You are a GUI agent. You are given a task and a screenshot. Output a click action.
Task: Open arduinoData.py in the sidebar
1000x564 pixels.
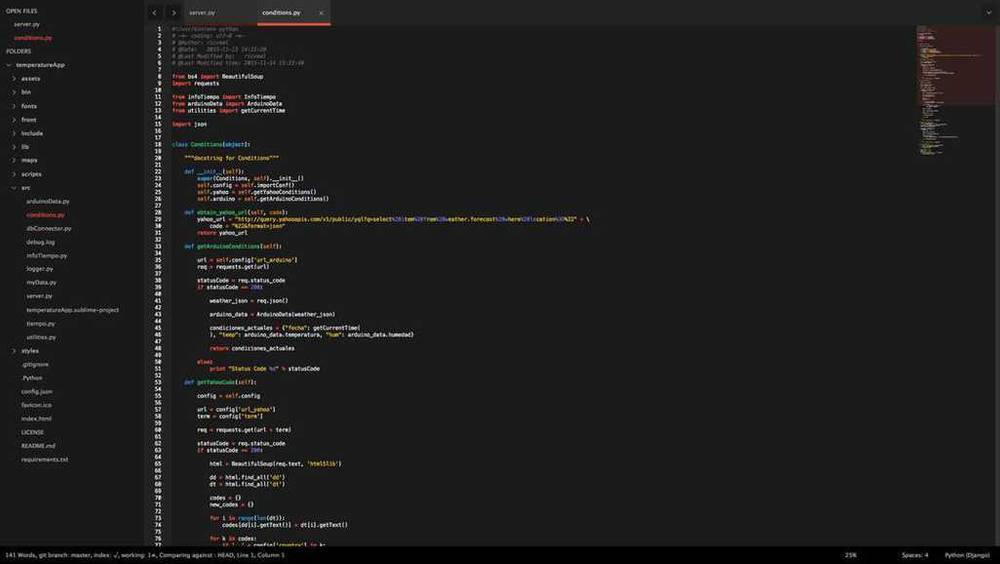pos(47,201)
